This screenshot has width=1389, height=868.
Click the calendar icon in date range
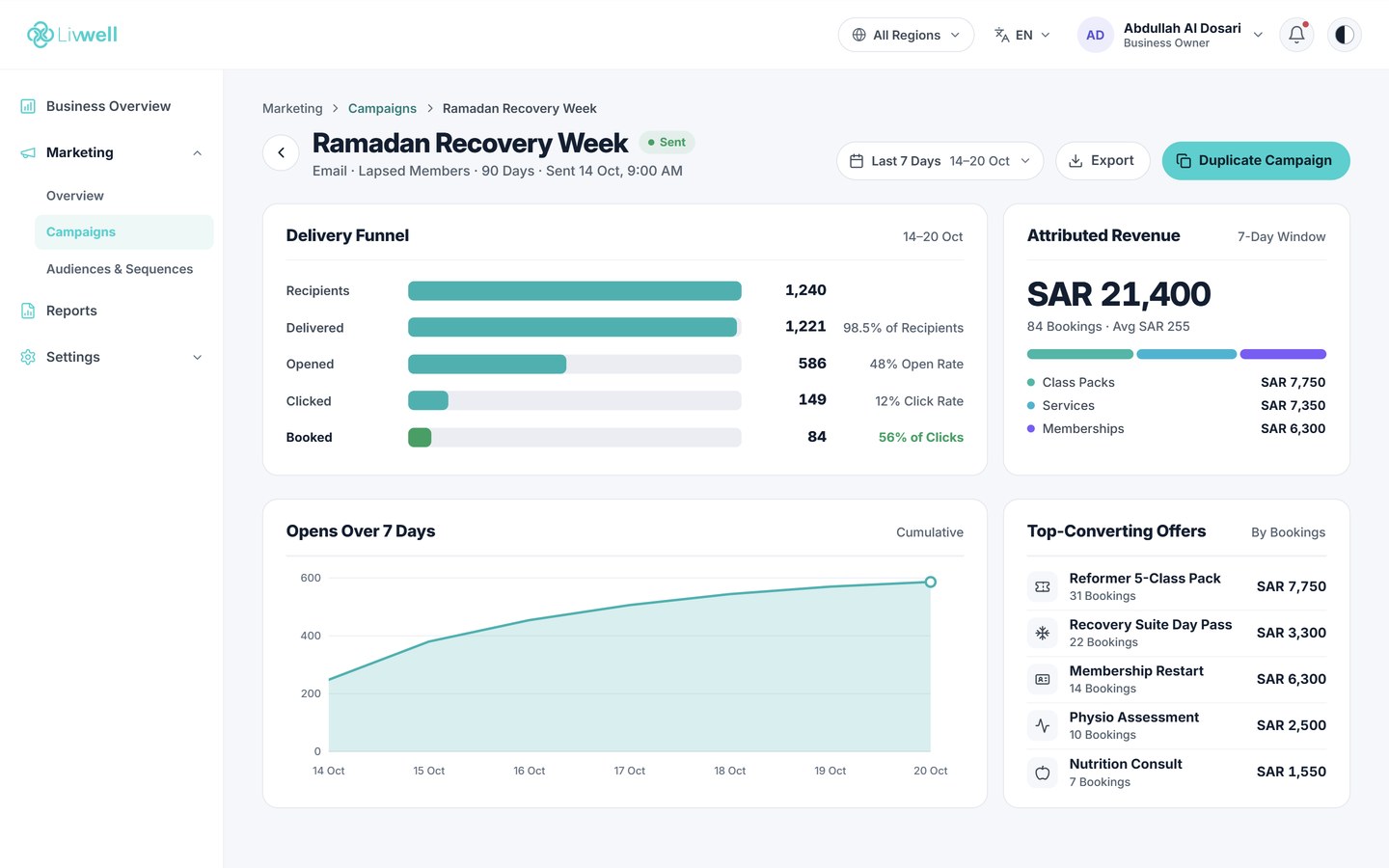click(857, 161)
